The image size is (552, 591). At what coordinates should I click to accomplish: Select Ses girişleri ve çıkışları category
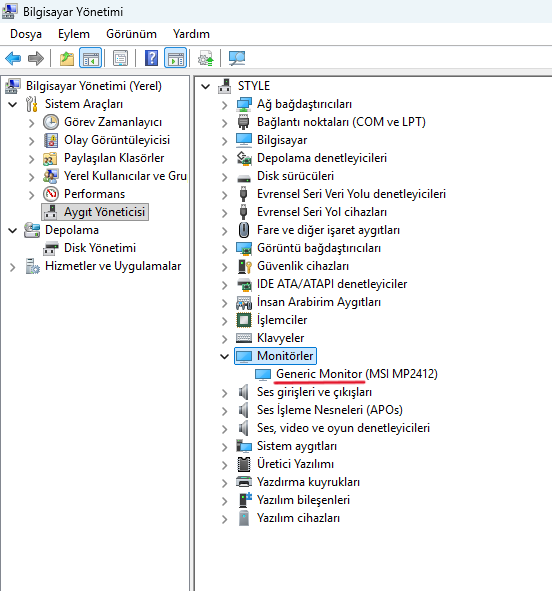pyautogui.click(x=314, y=392)
